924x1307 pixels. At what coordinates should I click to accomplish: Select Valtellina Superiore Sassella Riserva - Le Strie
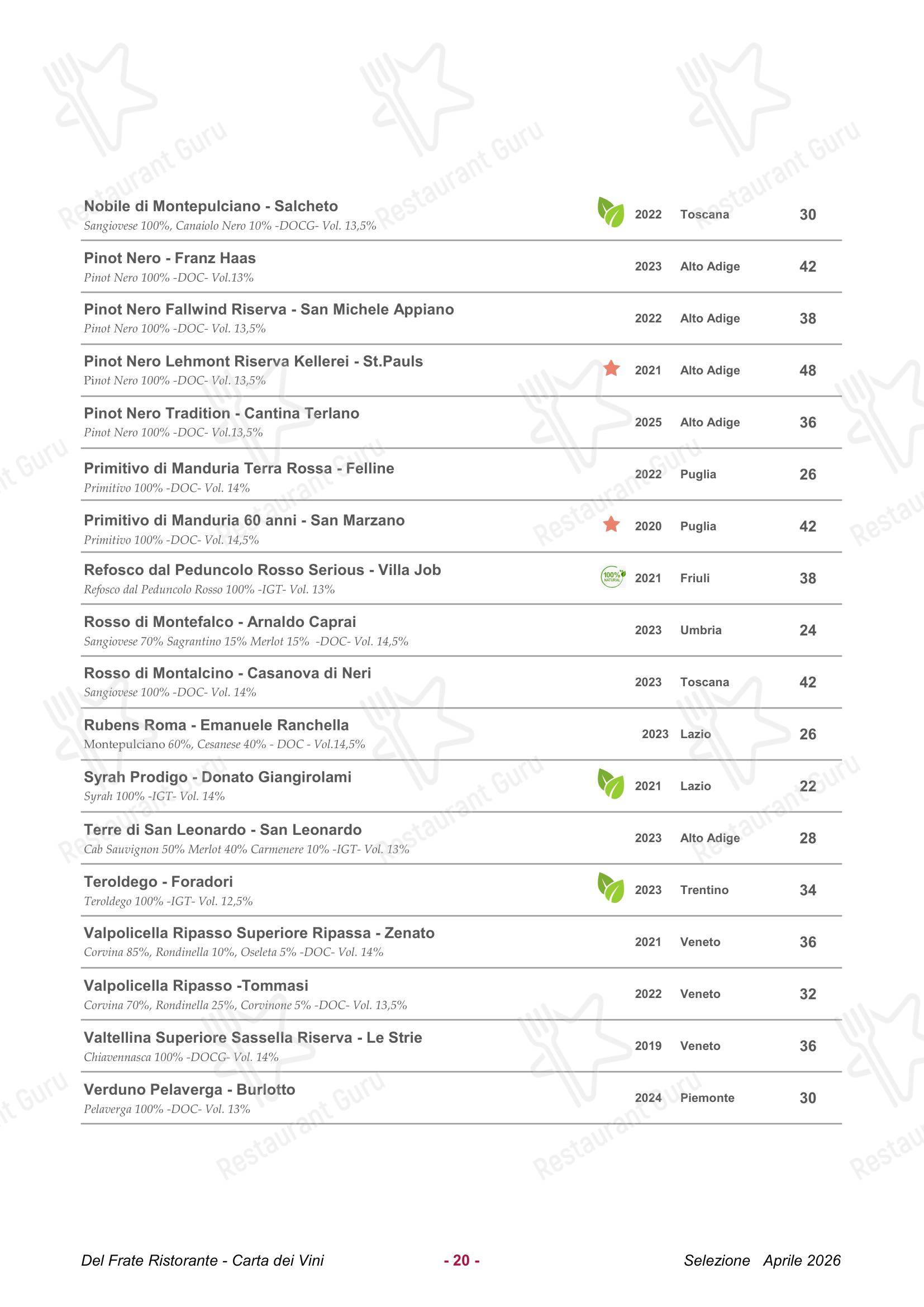[x=253, y=1038]
